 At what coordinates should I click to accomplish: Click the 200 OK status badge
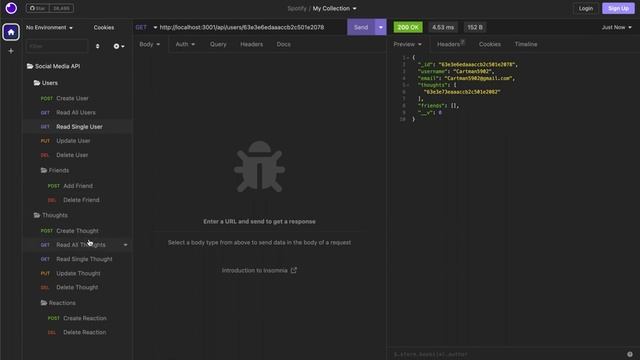click(x=408, y=27)
